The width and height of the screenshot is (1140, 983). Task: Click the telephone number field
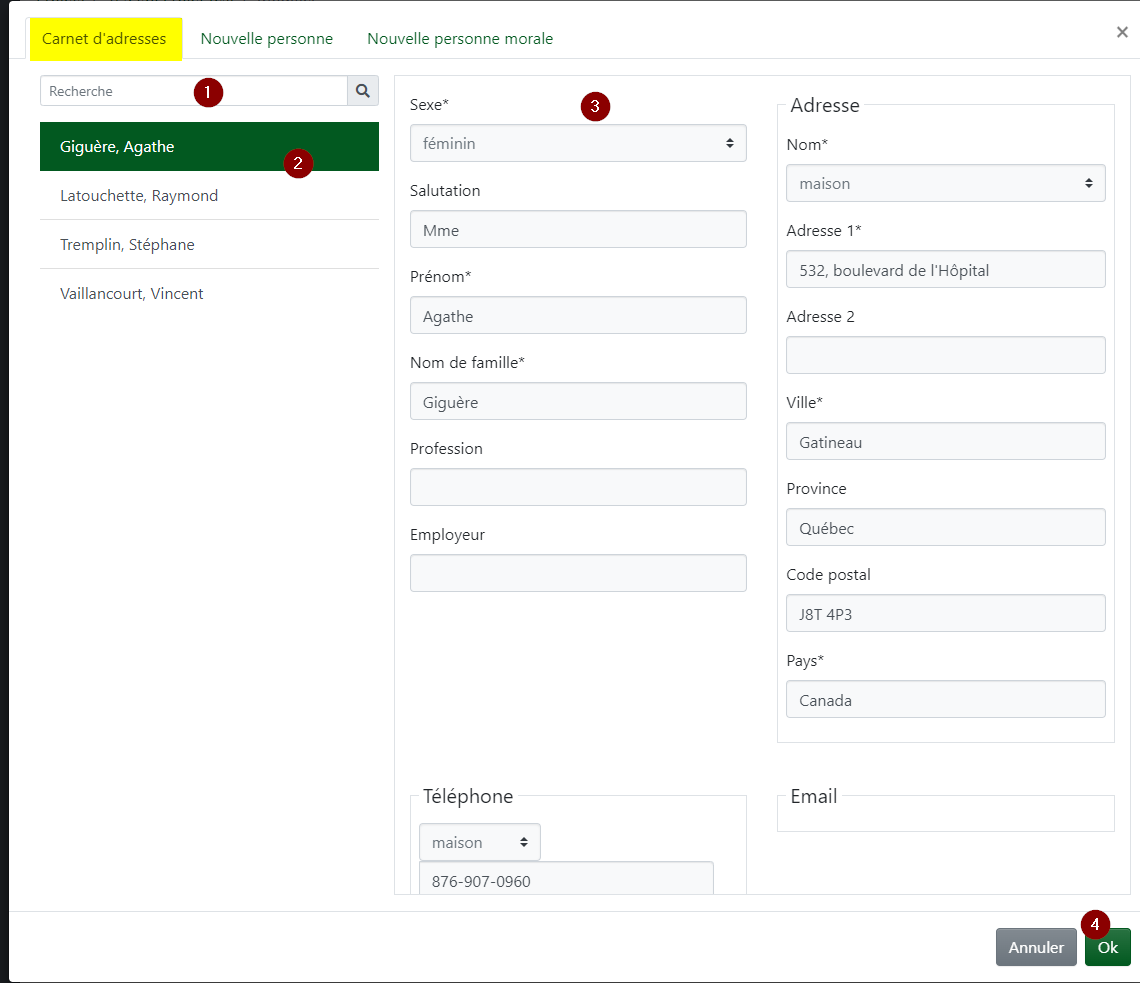(x=566, y=880)
